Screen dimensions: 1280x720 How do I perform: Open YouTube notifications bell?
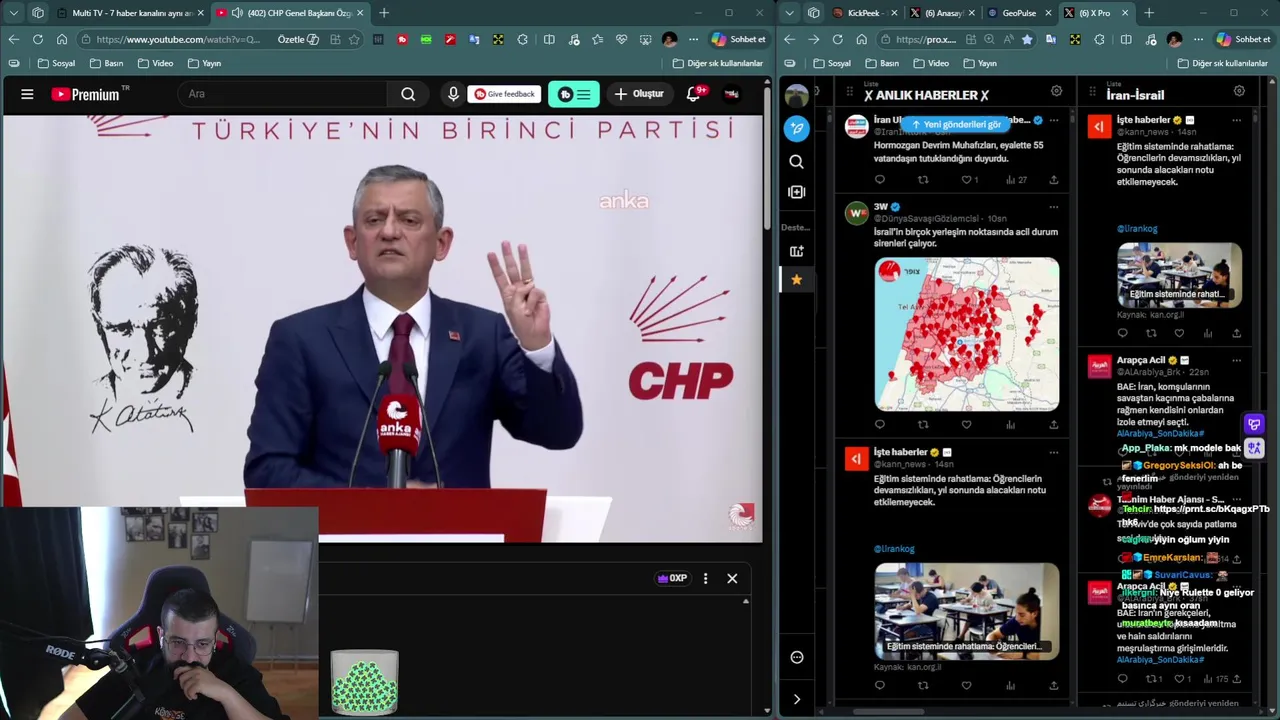pos(693,94)
